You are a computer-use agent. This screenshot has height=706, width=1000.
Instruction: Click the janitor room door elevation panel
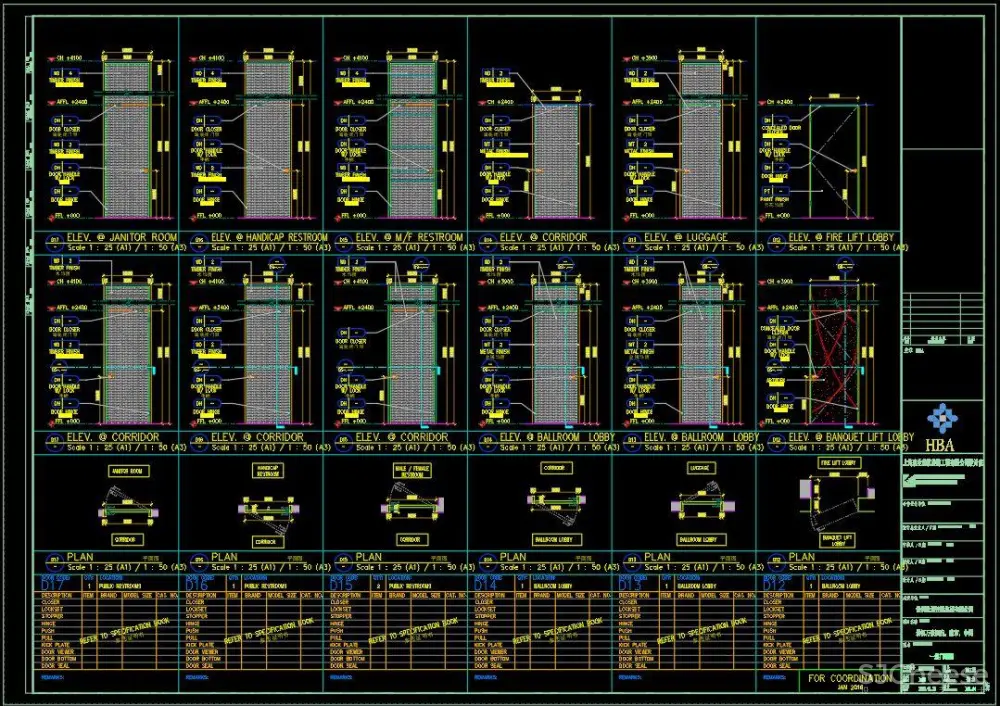click(127, 140)
